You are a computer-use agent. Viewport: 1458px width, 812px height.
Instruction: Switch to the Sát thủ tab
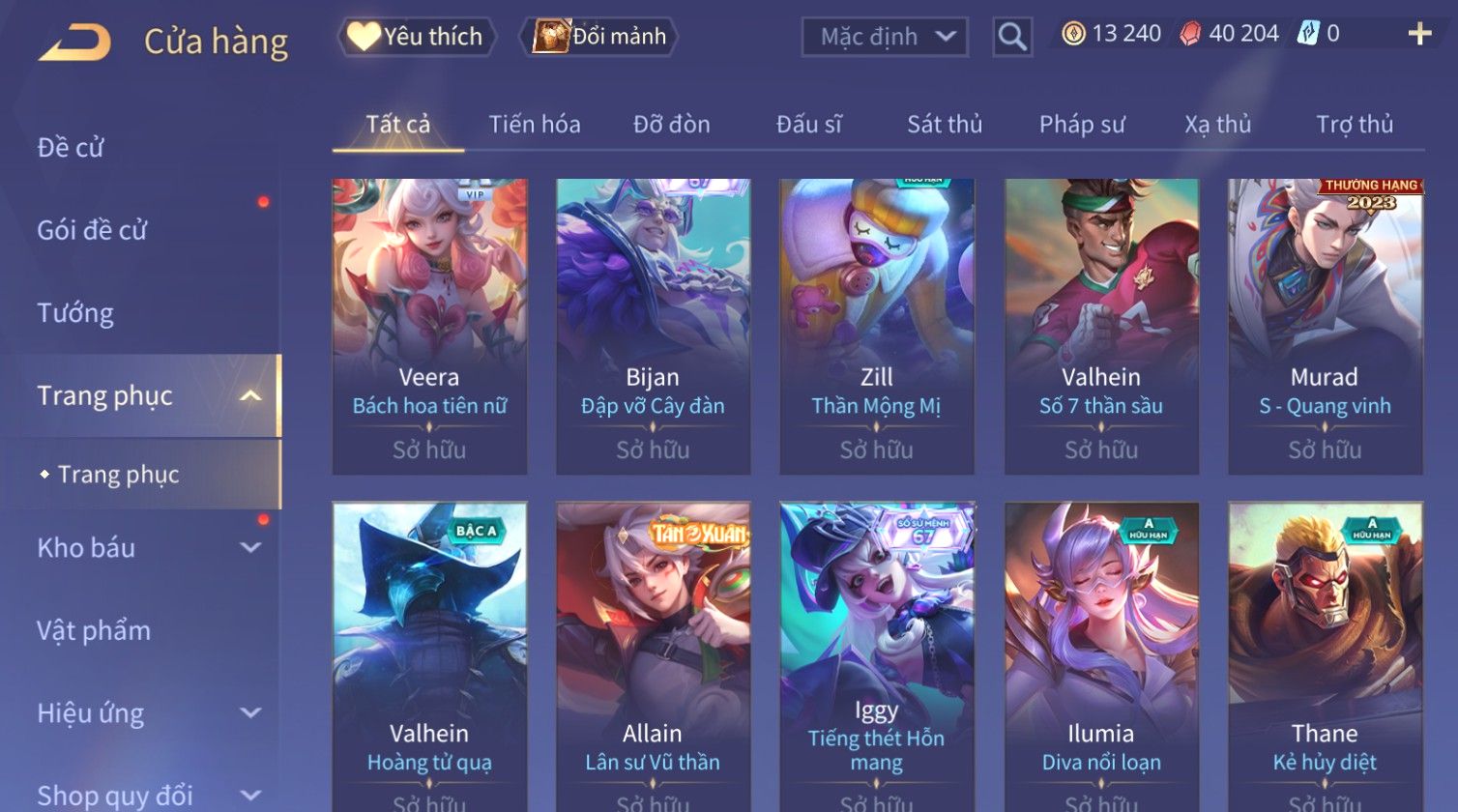(x=945, y=124)
